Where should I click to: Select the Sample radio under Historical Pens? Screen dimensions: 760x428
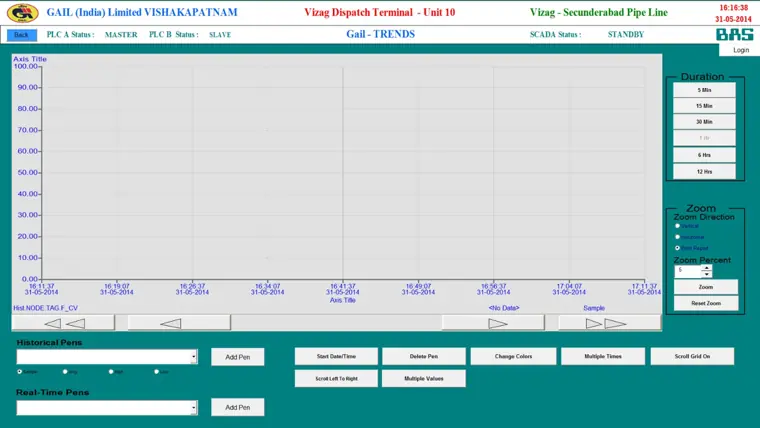tap(20, 372)
